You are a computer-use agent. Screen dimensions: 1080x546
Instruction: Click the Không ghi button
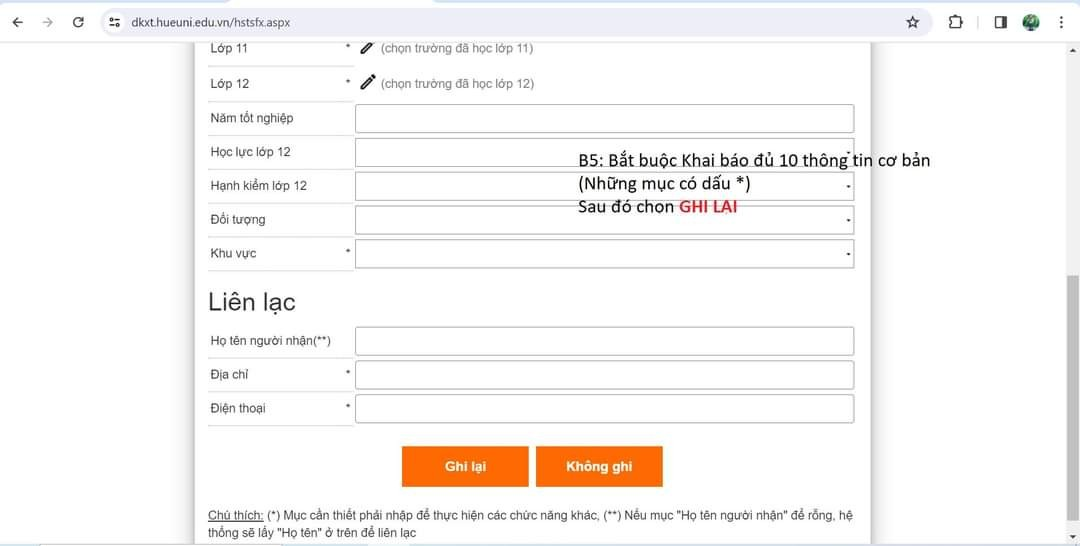point(599,466)
